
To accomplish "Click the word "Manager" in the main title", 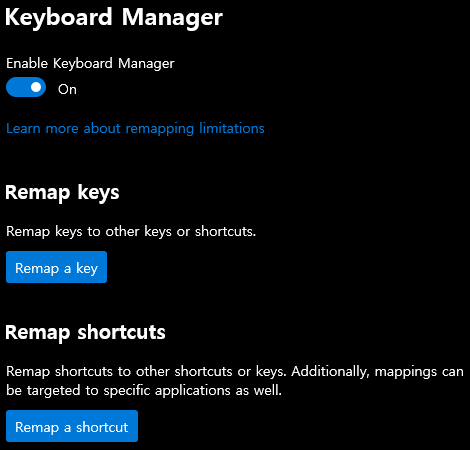I will 172,18.
